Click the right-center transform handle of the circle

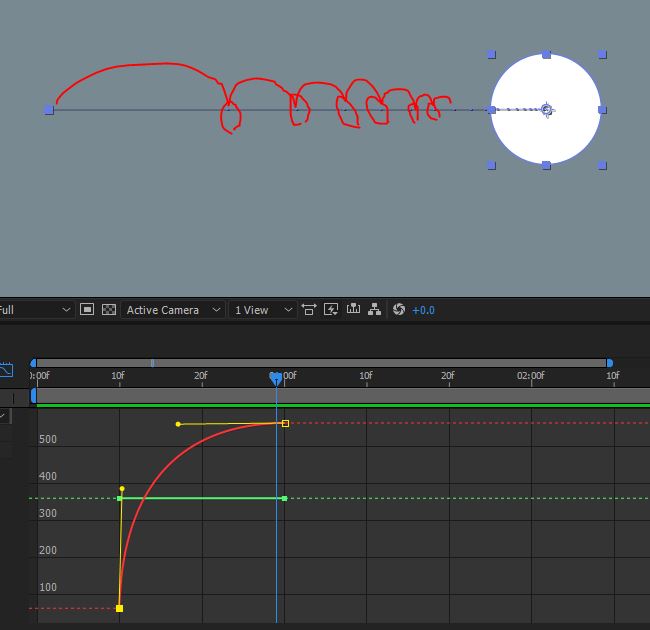point(602,110)
